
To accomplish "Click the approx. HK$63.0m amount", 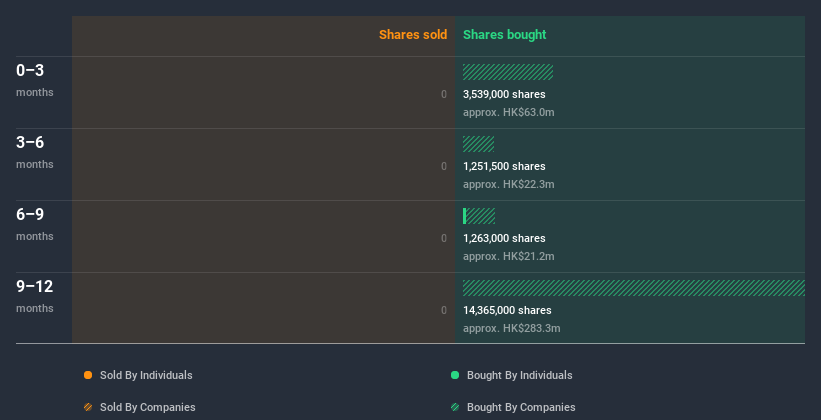I will [508, 112].
